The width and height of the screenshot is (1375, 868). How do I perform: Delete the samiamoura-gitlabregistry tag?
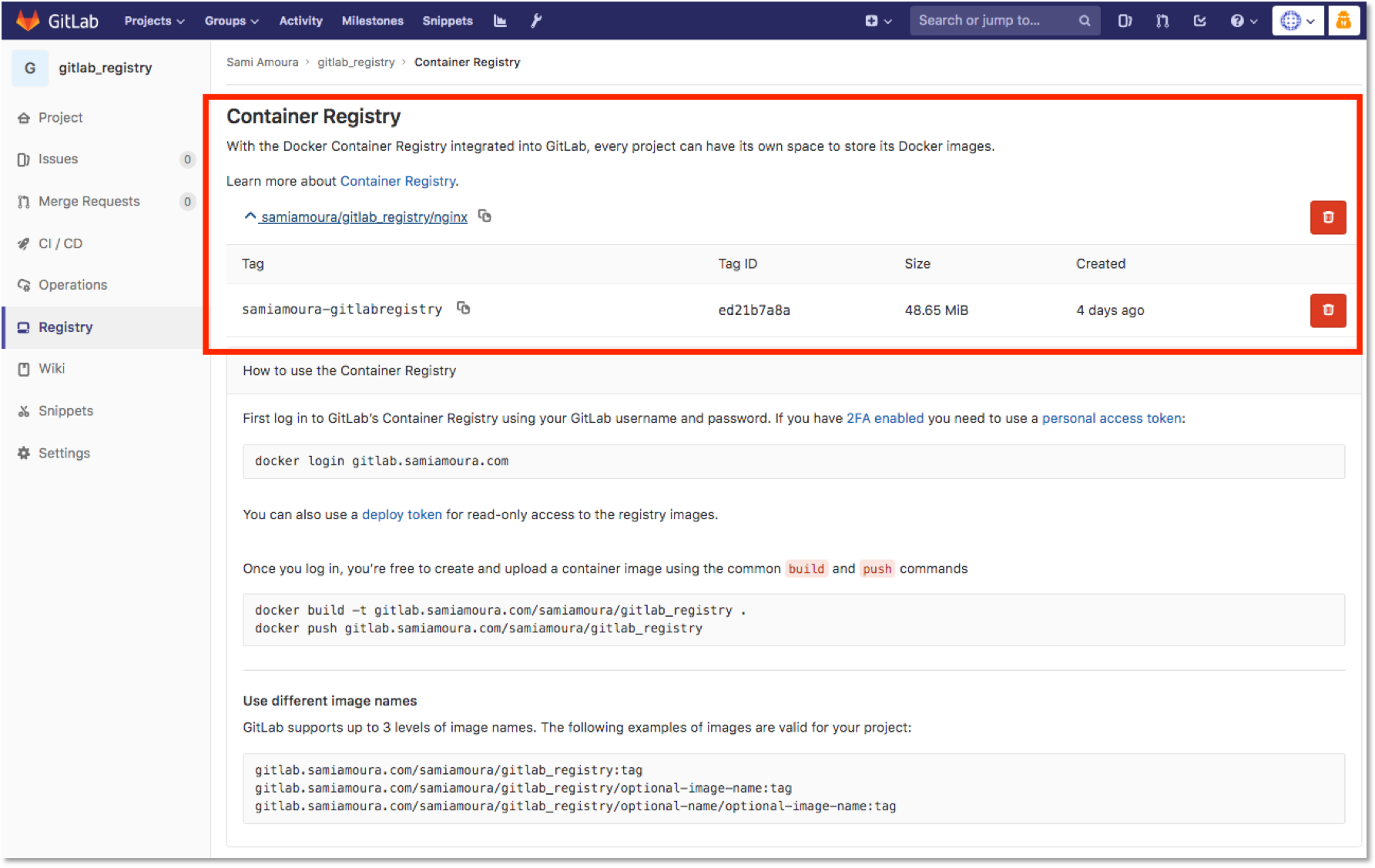click(x=1327, y=310)
